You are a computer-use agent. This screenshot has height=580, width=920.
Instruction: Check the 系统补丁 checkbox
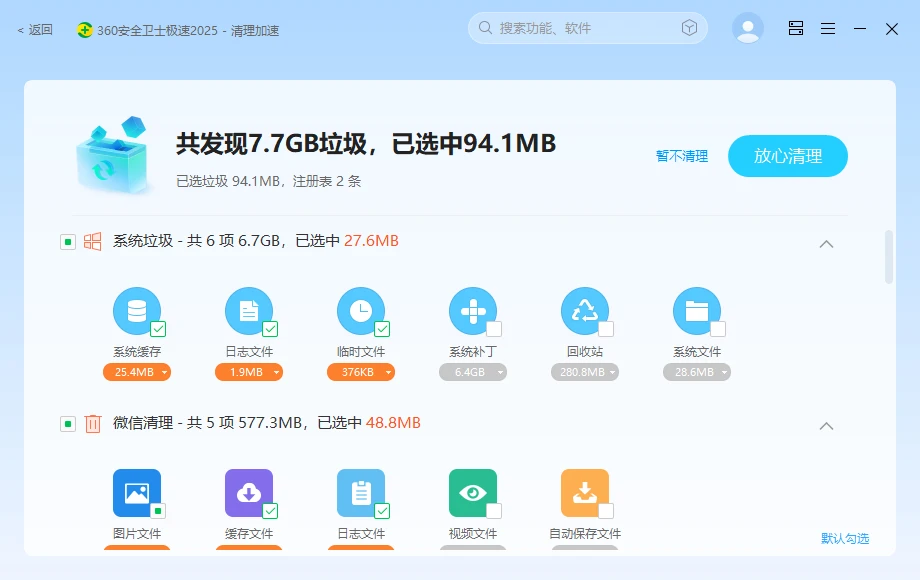(494, 329)
